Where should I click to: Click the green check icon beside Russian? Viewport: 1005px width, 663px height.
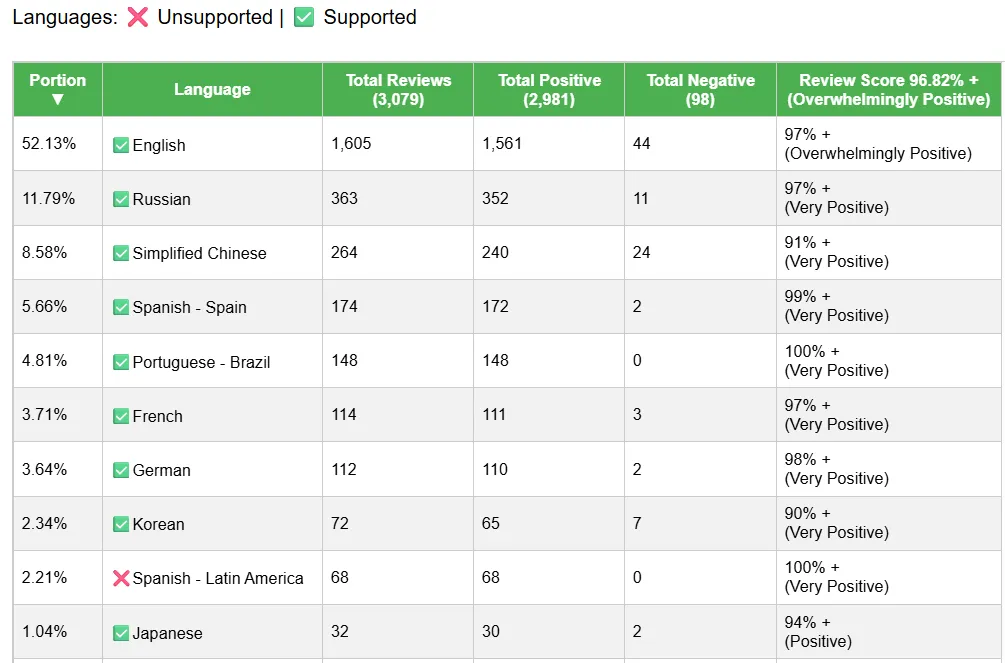pyautogui.click(x=120, y=199)
